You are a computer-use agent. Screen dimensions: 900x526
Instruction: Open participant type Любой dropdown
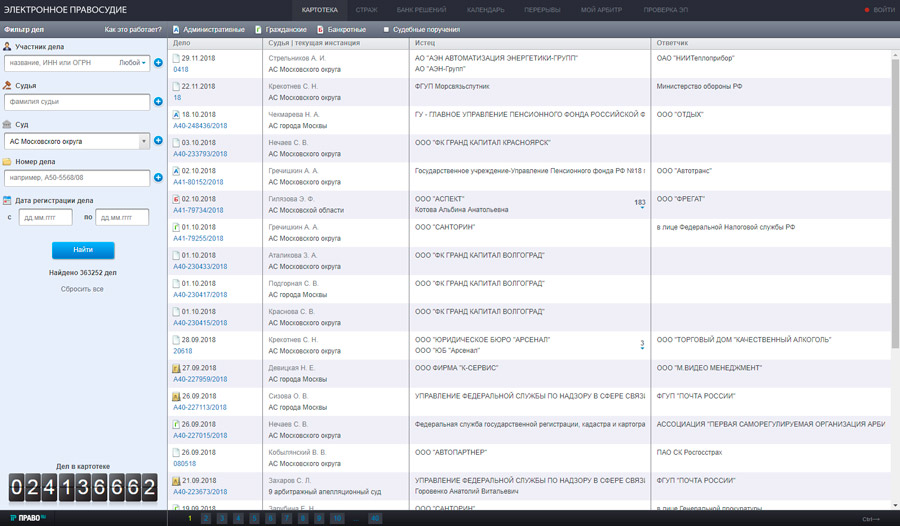[x=132, y=63]
